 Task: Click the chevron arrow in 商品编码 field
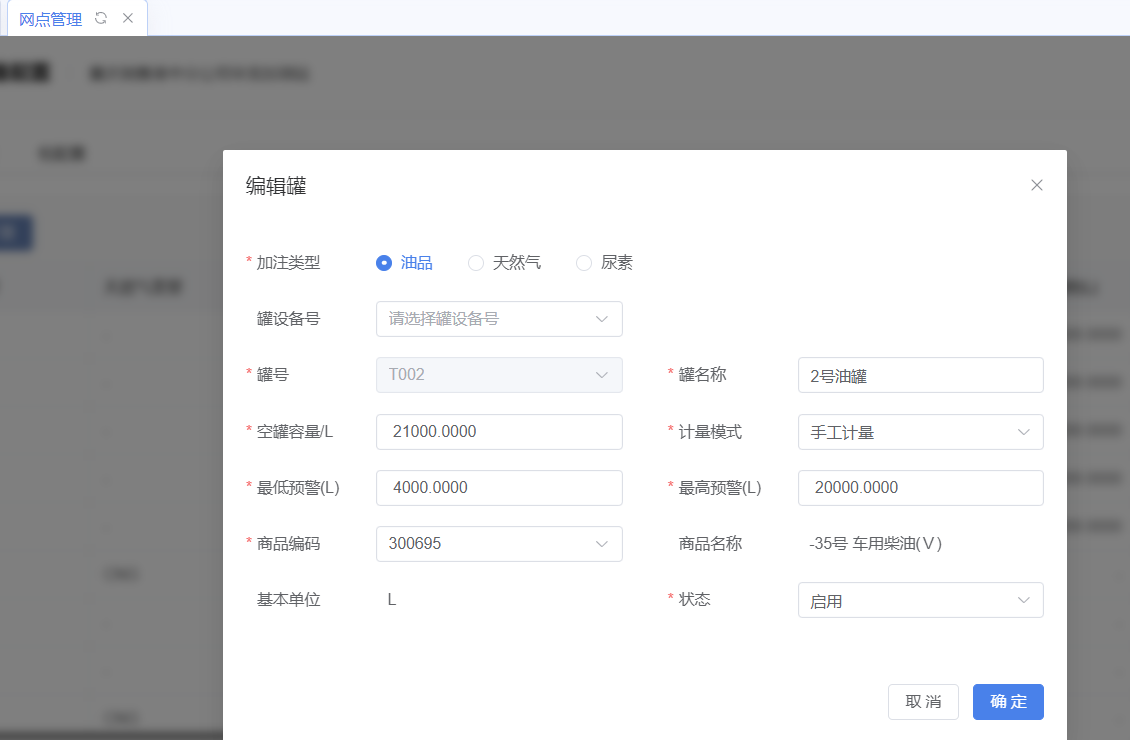point(602,544)
